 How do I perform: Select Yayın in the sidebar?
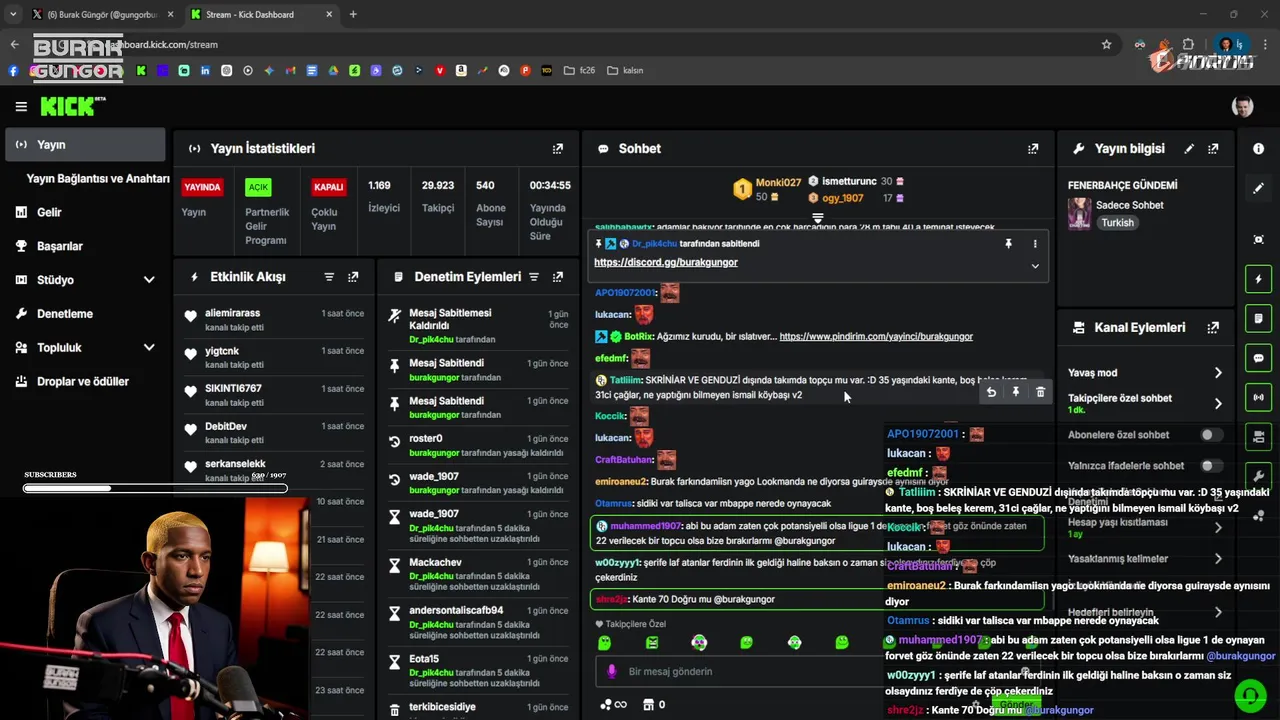85,145
